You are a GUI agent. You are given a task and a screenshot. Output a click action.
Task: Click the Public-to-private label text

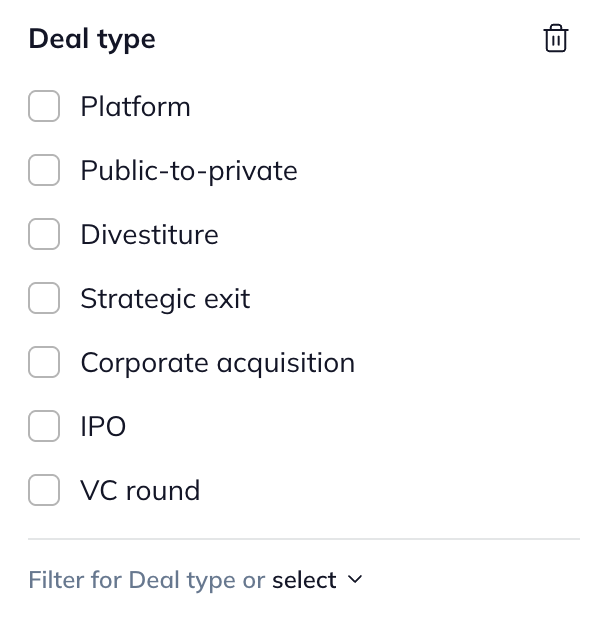click(x=189, y=171)
